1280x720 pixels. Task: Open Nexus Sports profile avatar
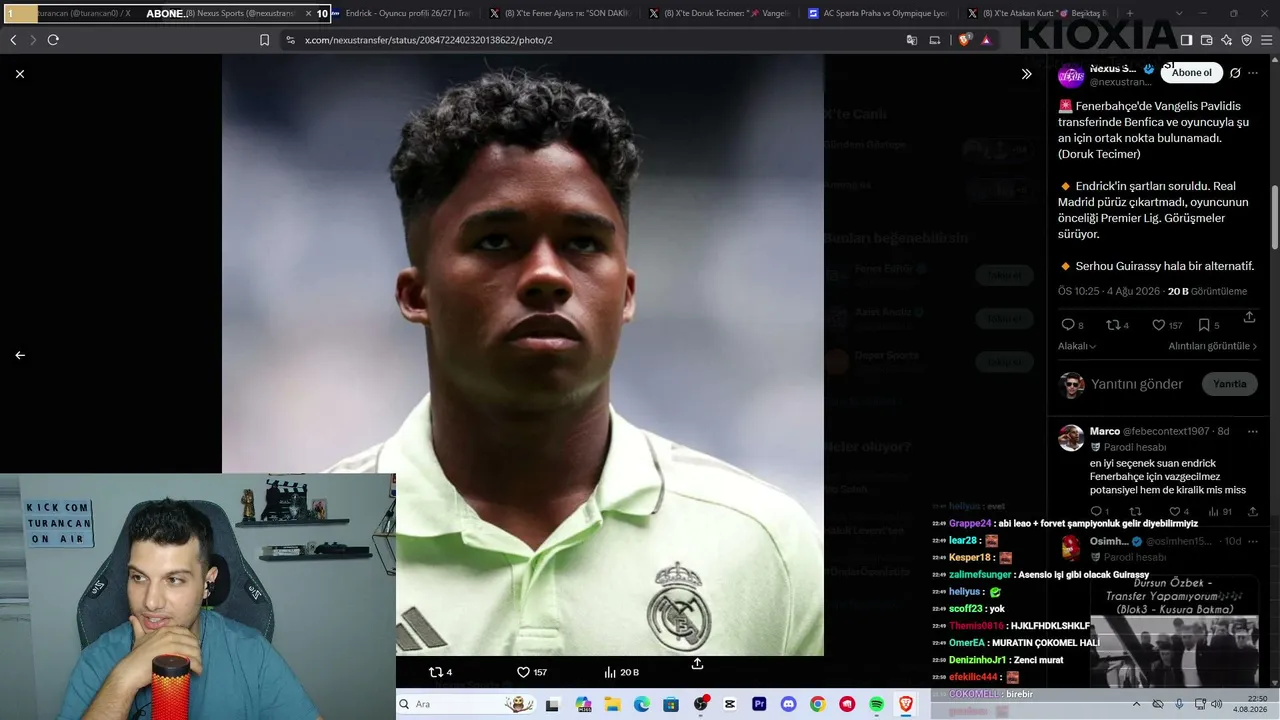(1071, 75)
